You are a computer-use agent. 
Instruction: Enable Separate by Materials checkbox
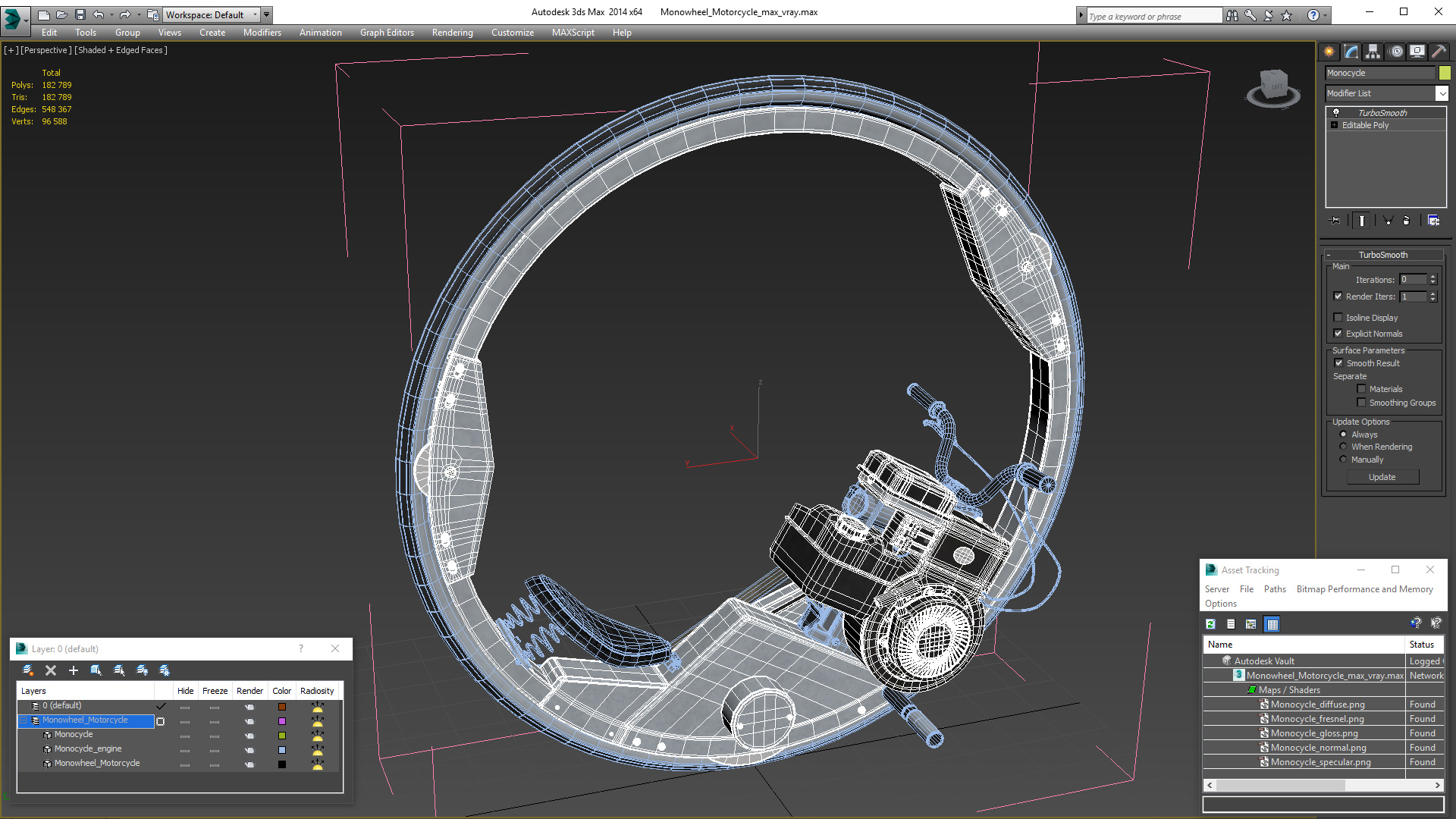click(x=1361, y=389)
